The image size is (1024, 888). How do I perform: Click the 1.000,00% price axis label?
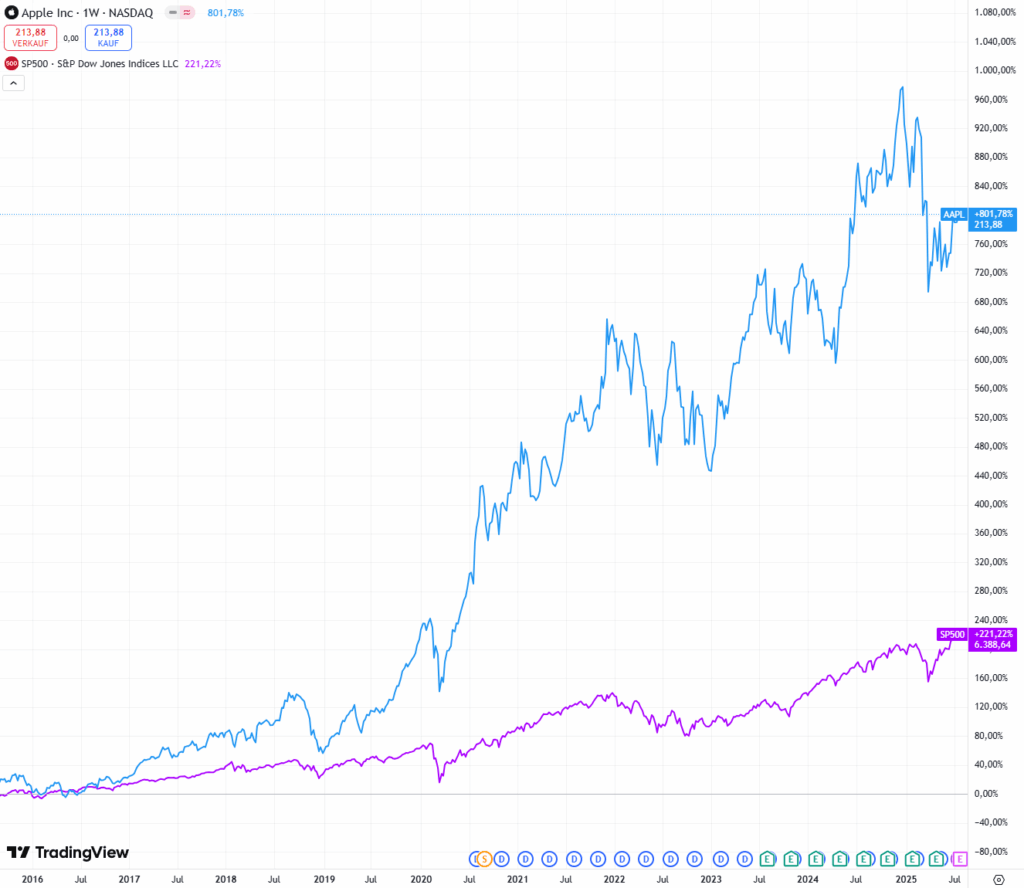pos(995,70)
